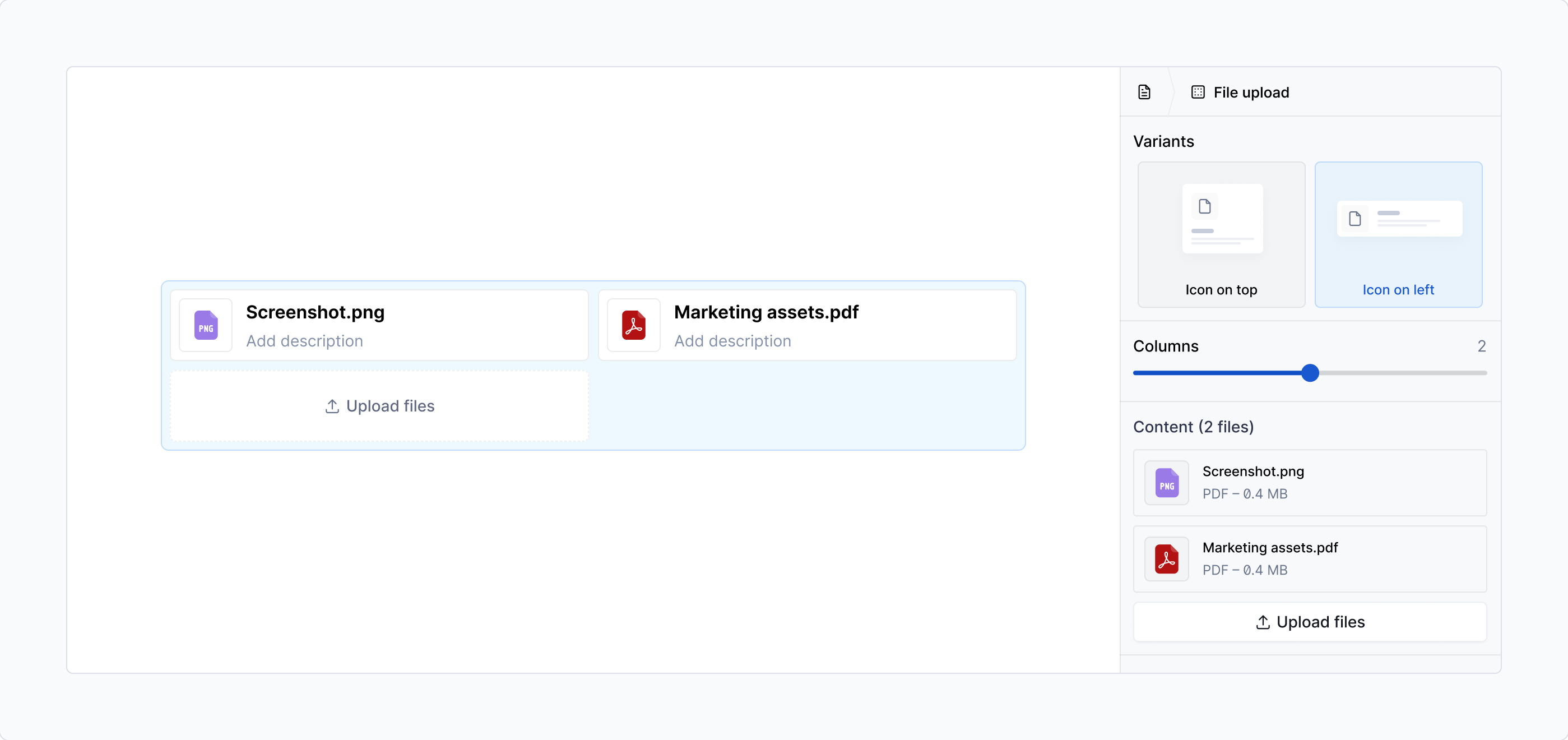Screen dimensions: 1568x740
Task: Click the File upload breadcrumb label
Action: (x=1251, y=92)
